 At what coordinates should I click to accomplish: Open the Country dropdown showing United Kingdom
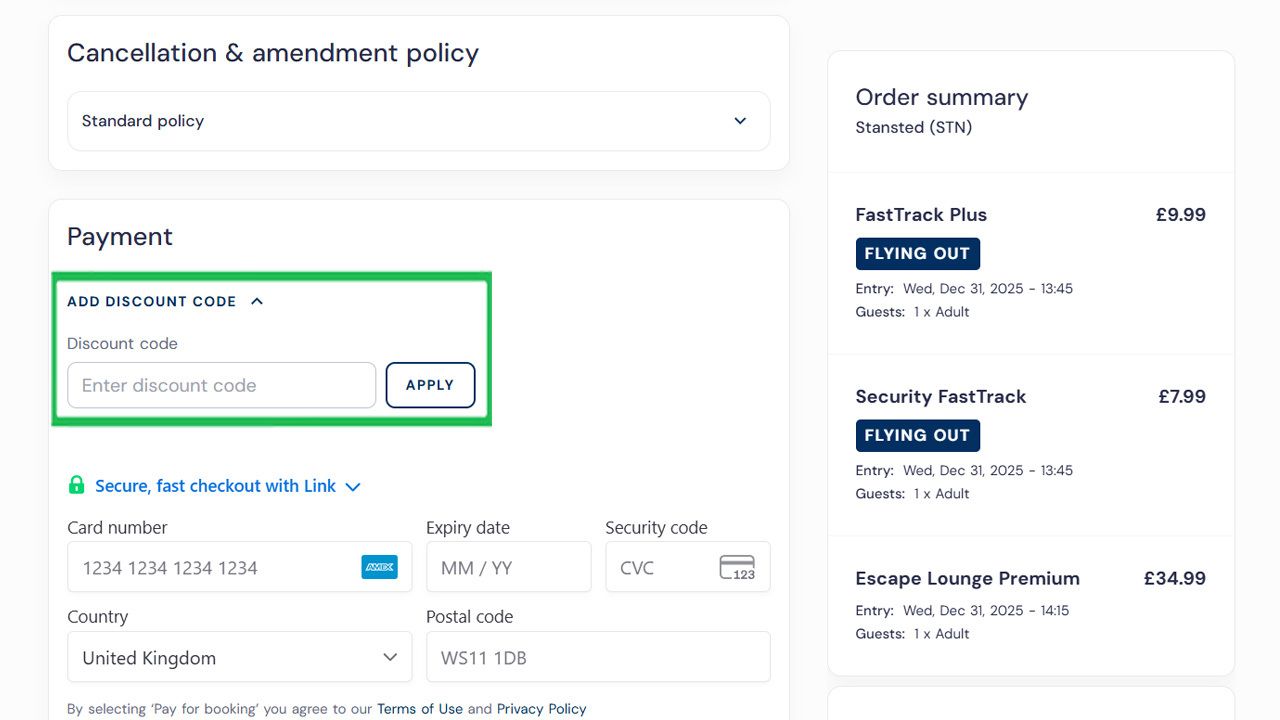coord(239,657)
